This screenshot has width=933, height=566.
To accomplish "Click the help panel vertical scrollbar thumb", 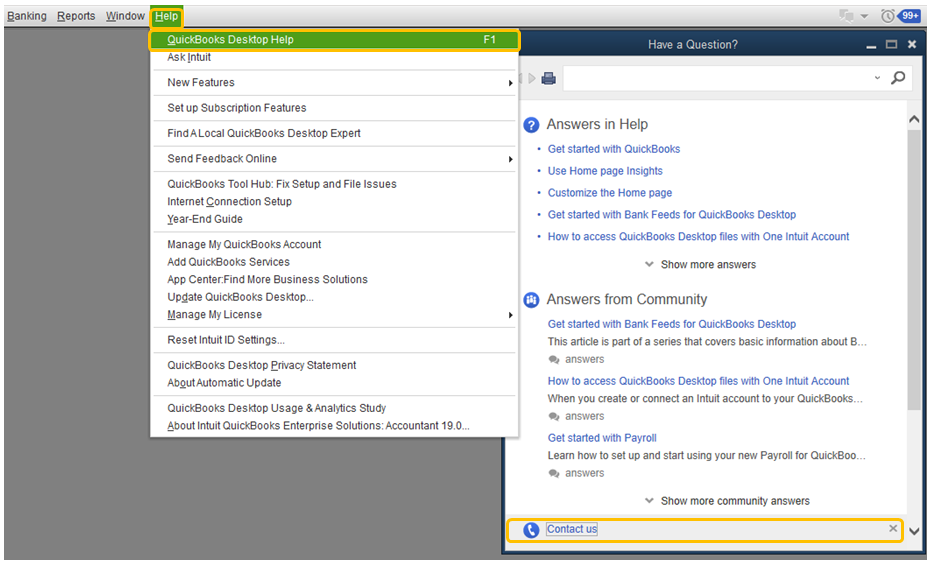I will coord(914,270).
